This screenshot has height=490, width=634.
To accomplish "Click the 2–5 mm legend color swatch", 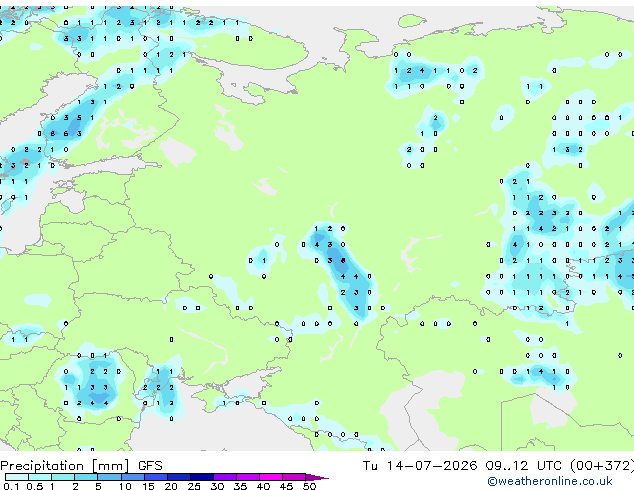I will 86,477.
